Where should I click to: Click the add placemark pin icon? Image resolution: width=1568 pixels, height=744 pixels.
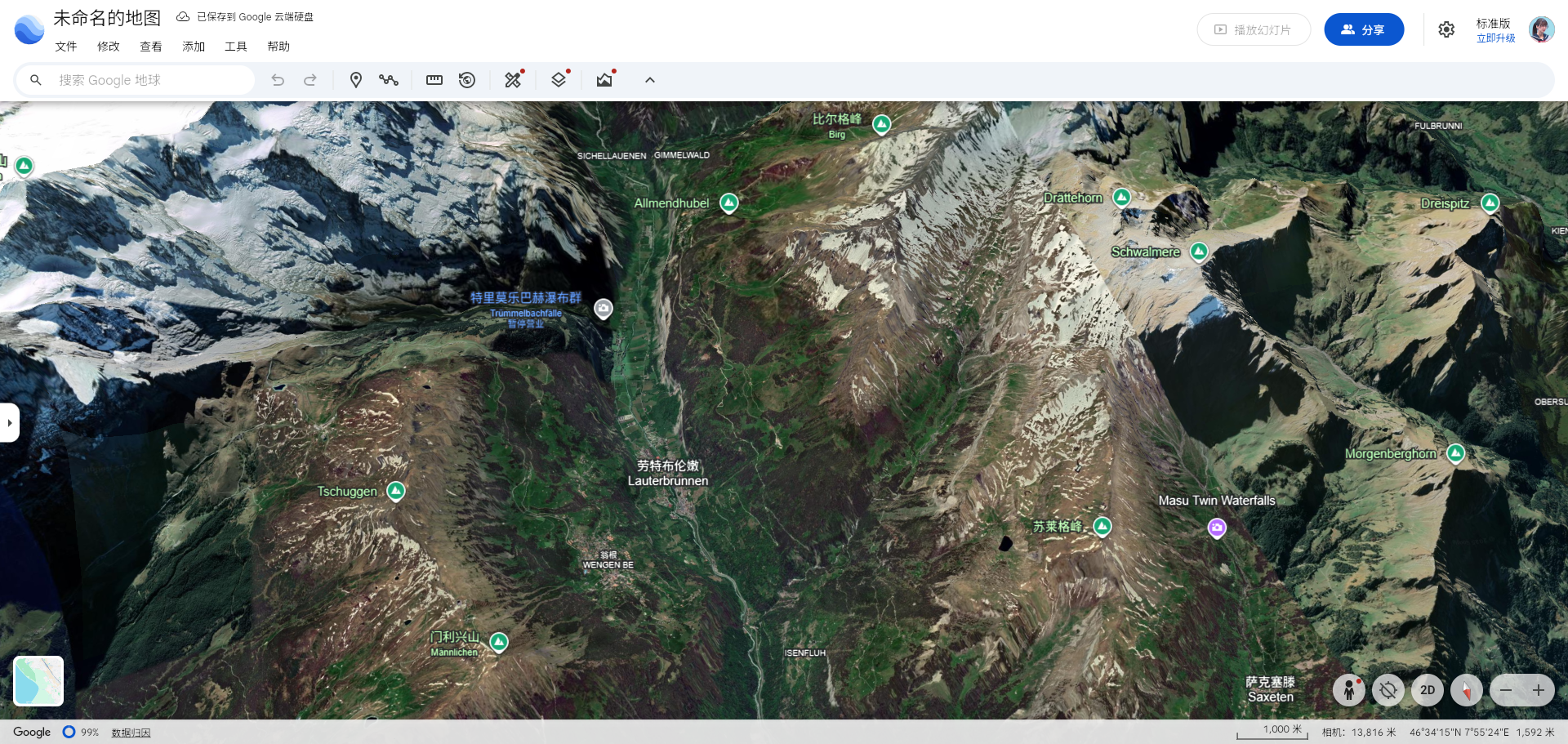355,80
